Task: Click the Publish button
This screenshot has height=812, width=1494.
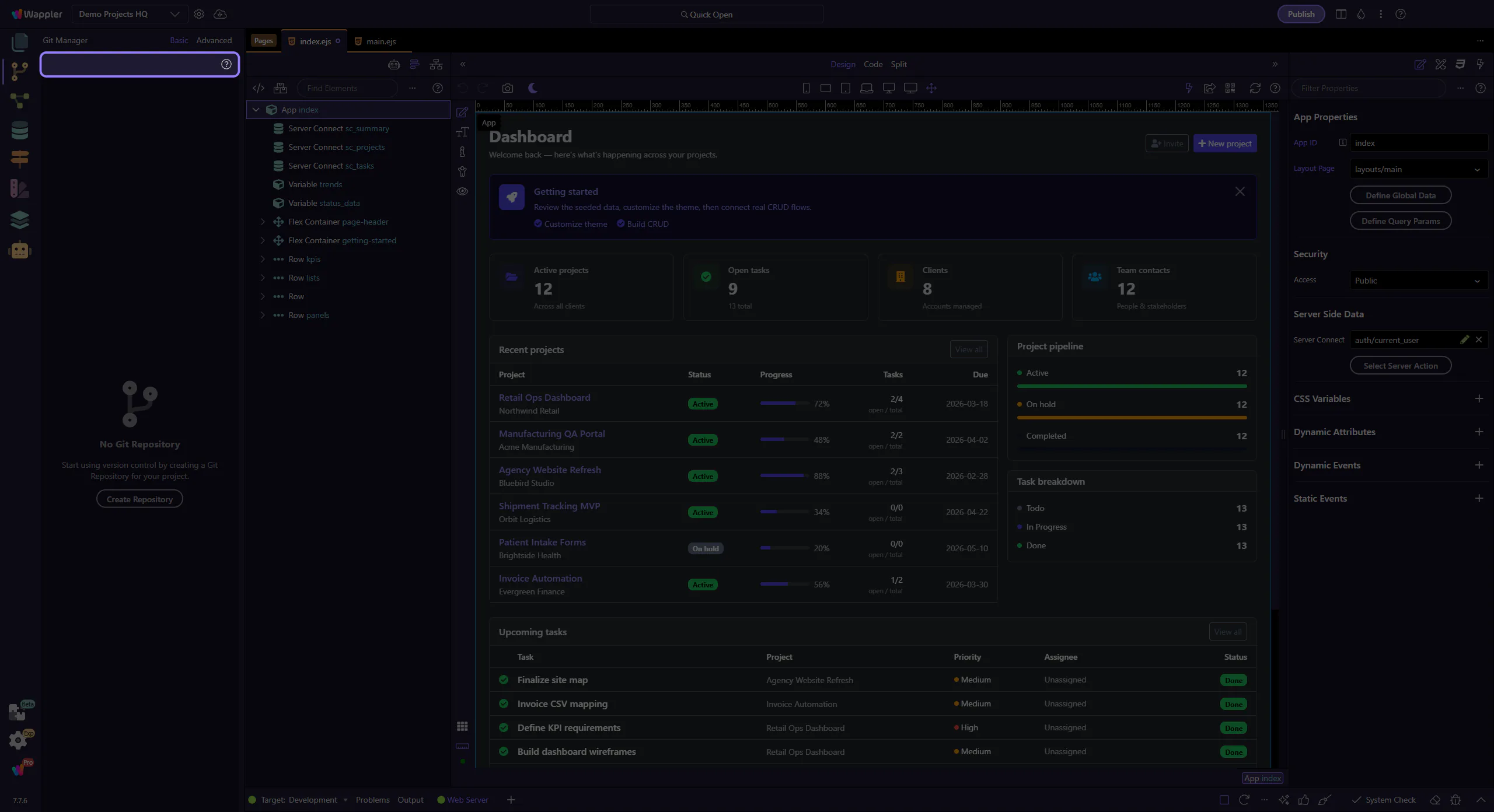Action: click(1301, 14)
